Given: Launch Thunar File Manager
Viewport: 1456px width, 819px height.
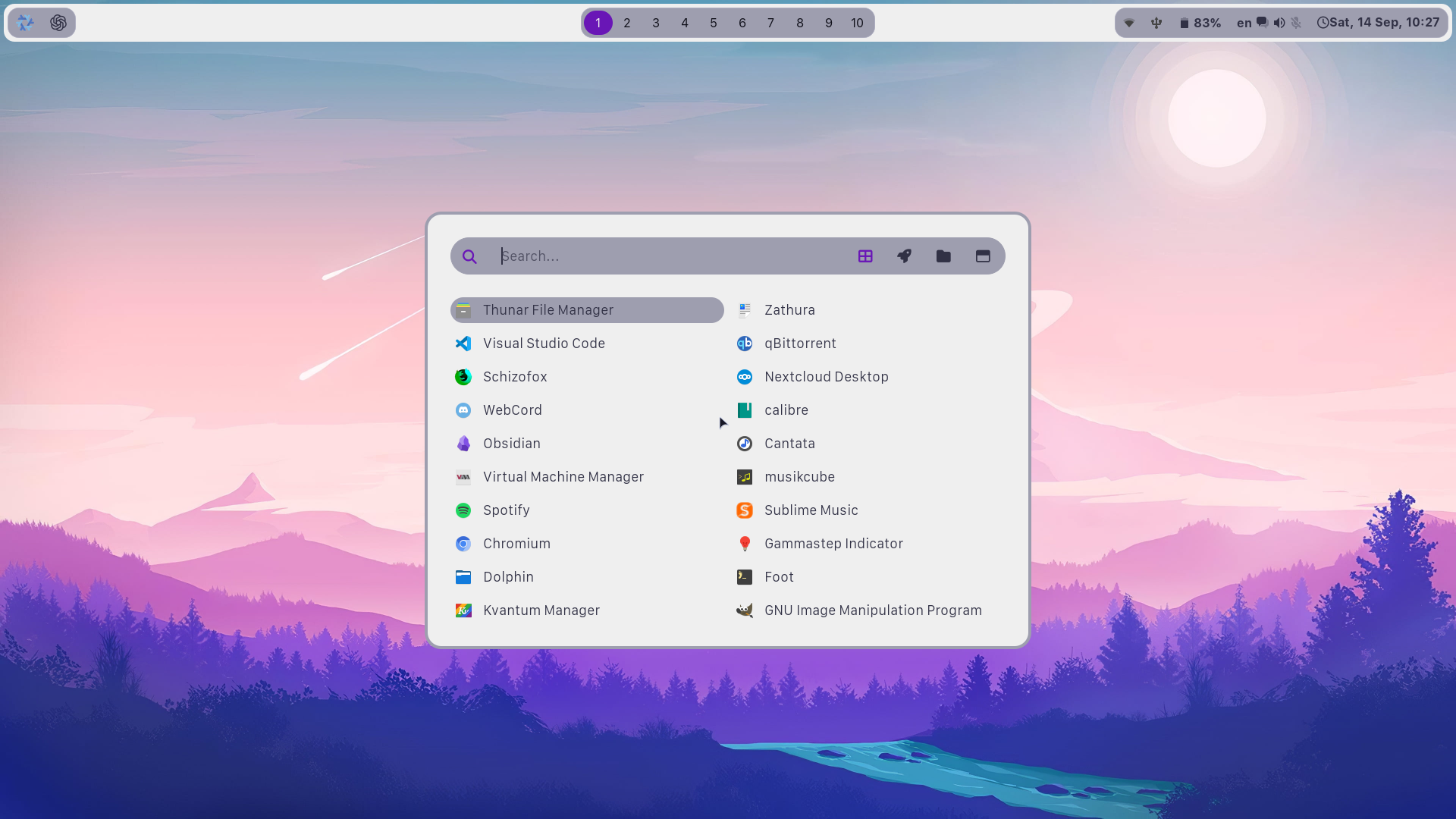Looking at the screenshot, I should coord(587,310).
